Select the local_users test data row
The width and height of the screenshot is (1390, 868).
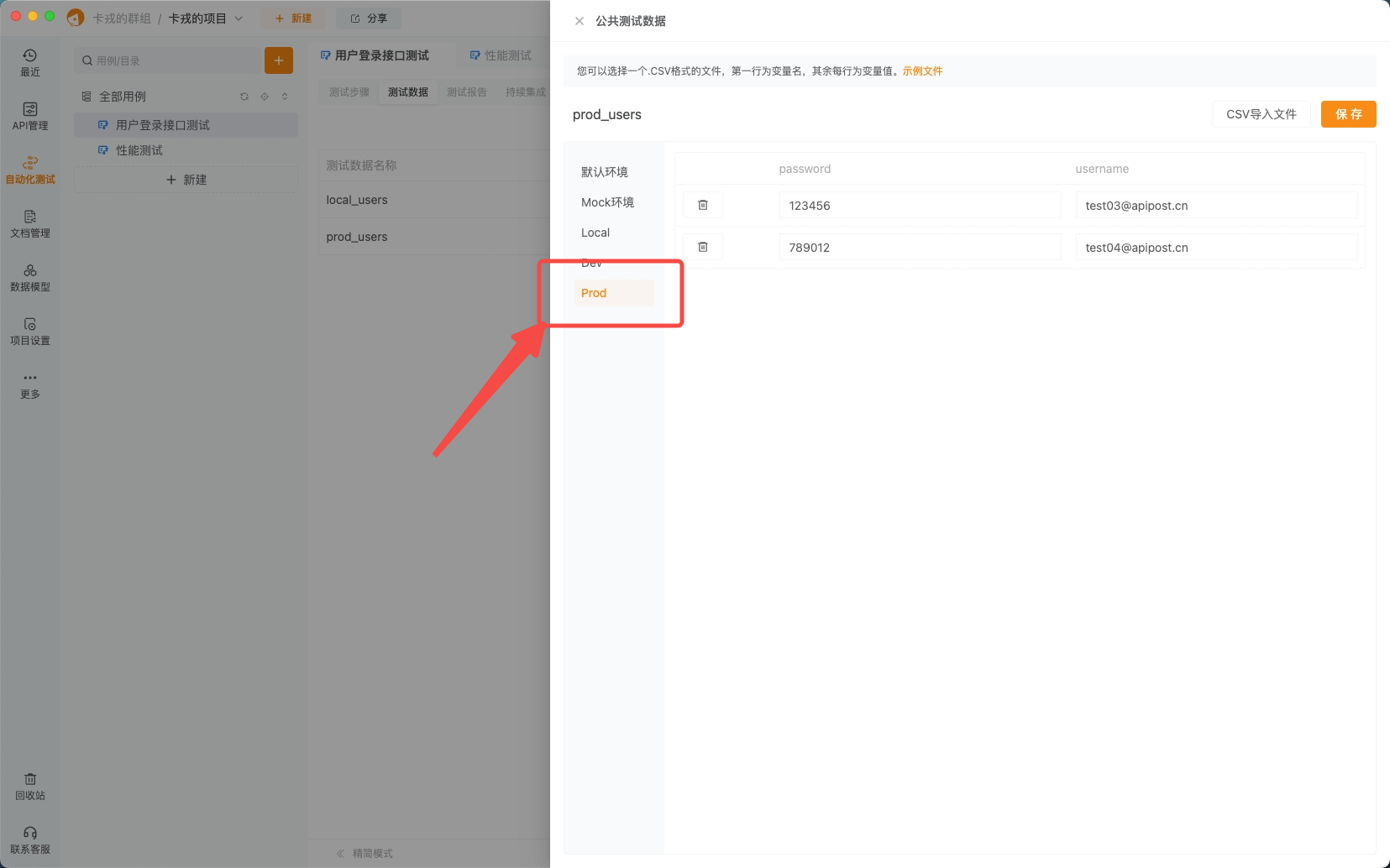(x=434, y=200)
